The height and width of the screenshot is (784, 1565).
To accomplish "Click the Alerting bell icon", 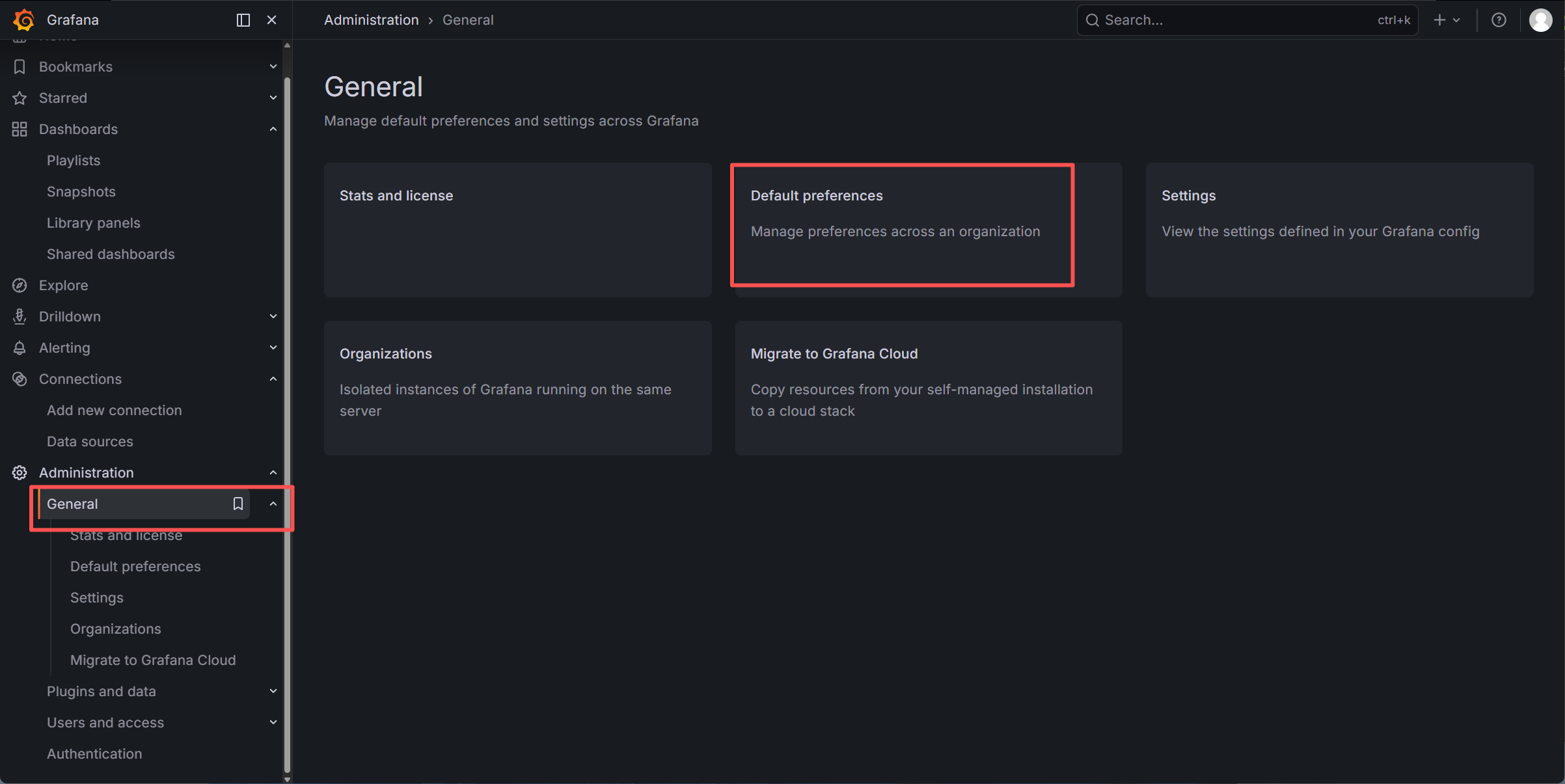I will point(20,348).
